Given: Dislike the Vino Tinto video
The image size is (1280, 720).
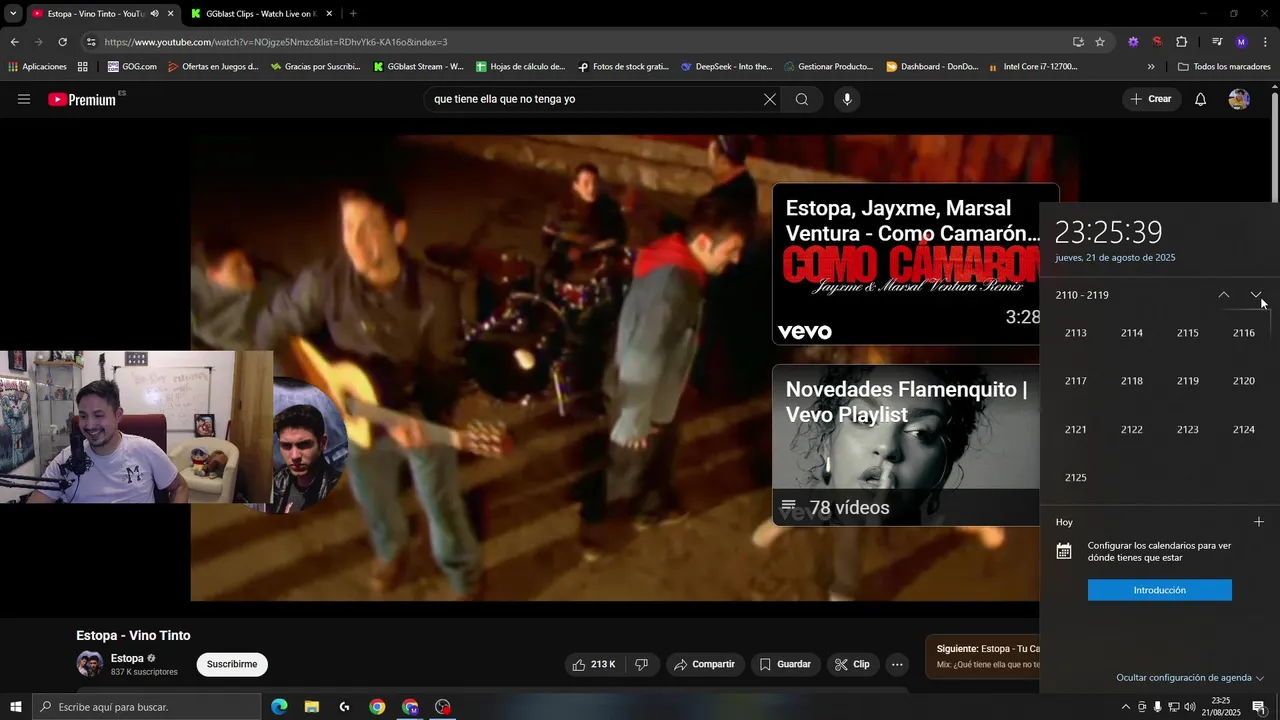Looking at the screenshot, I should [x=642, y=664].
